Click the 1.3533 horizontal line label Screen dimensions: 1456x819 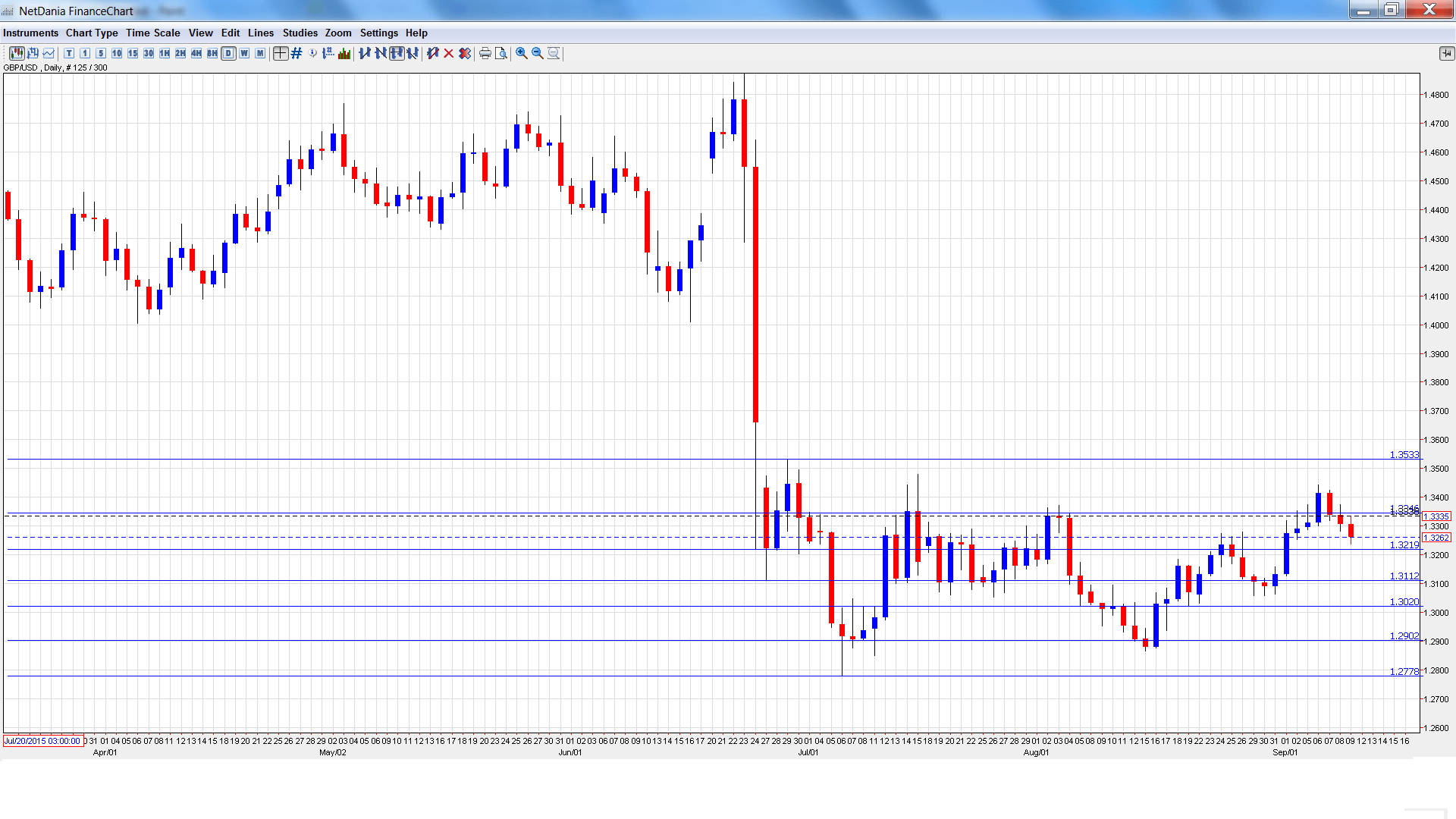click(1404, 455)
